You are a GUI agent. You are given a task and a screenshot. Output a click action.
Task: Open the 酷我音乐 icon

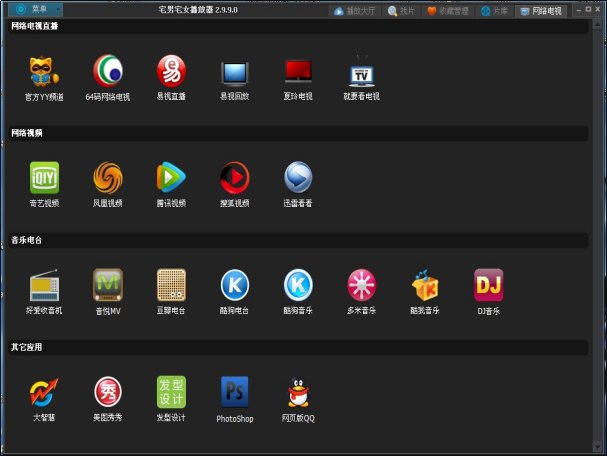pyautogui.click(x=425, y=286)
